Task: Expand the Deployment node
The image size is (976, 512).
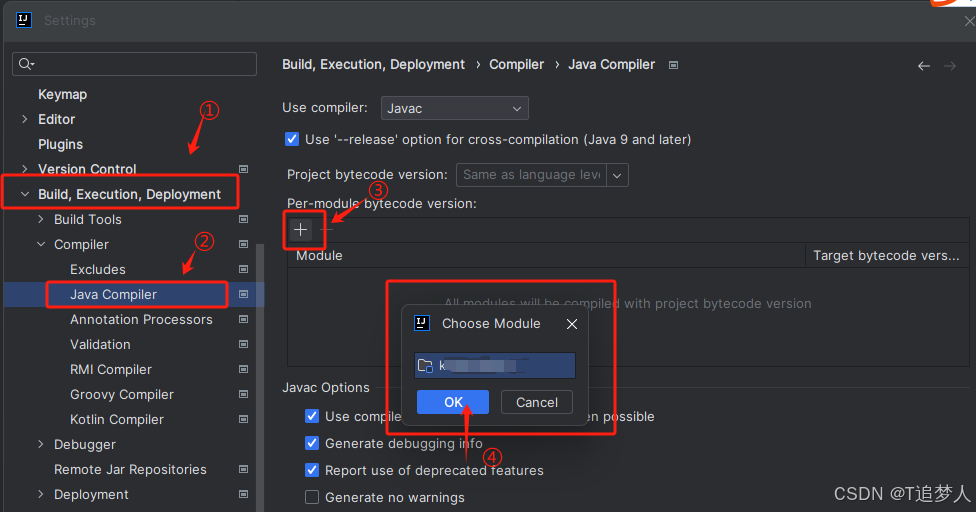Action: pos(41,495)
